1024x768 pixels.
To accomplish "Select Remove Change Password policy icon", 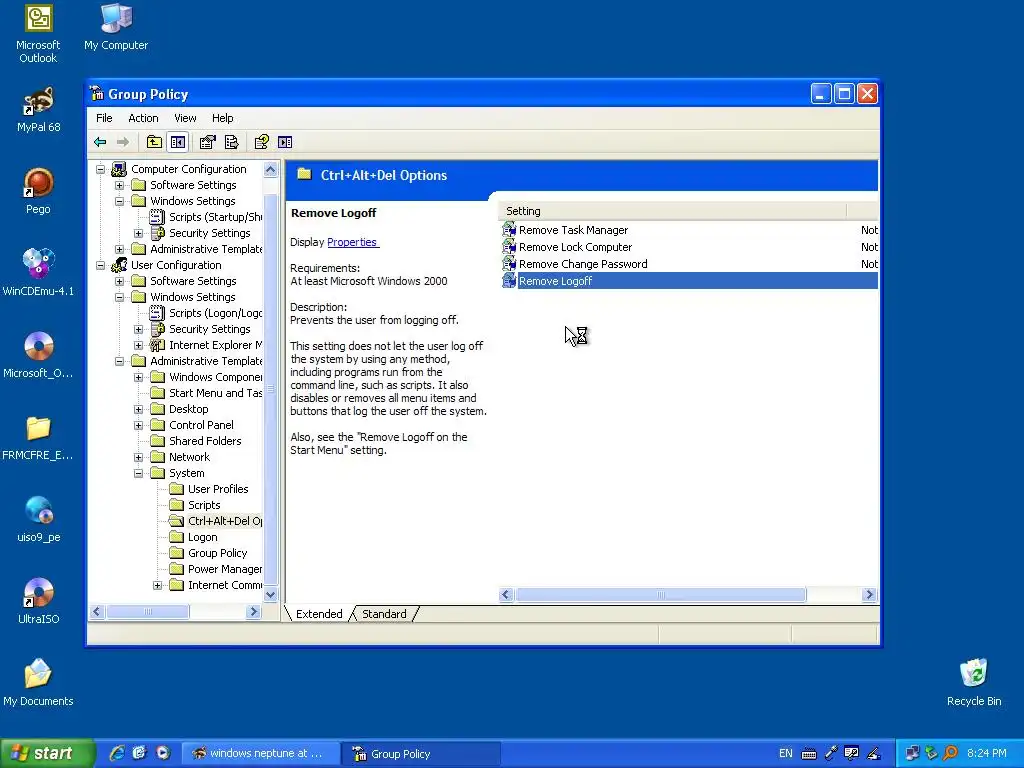I will [509, 264].
